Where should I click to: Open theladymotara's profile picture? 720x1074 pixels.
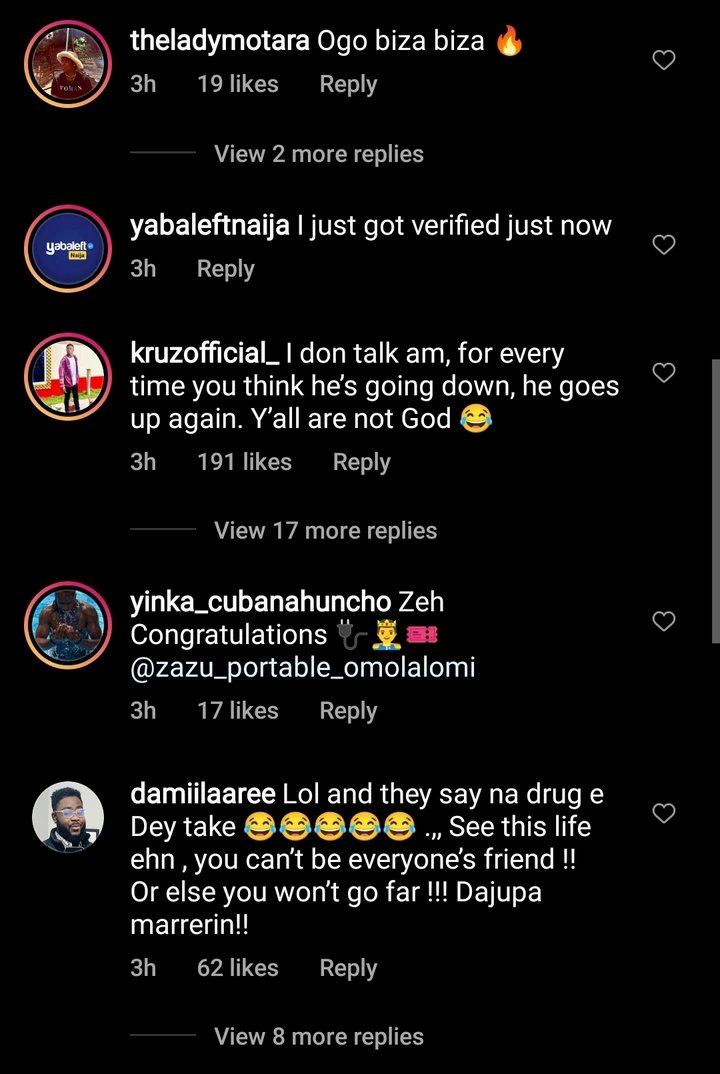[67, 61]
